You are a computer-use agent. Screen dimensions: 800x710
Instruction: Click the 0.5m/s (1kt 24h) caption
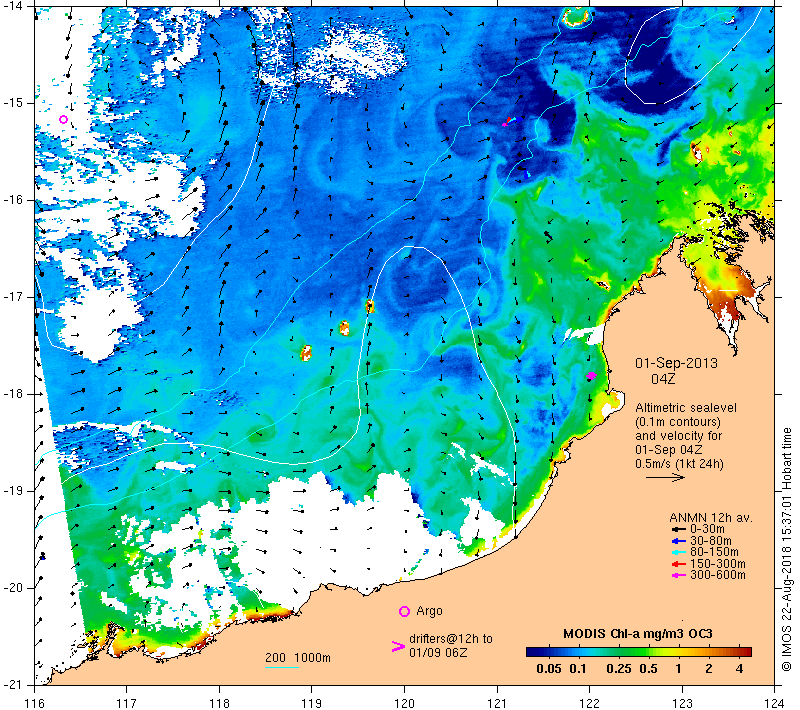(x=679, y=464)
